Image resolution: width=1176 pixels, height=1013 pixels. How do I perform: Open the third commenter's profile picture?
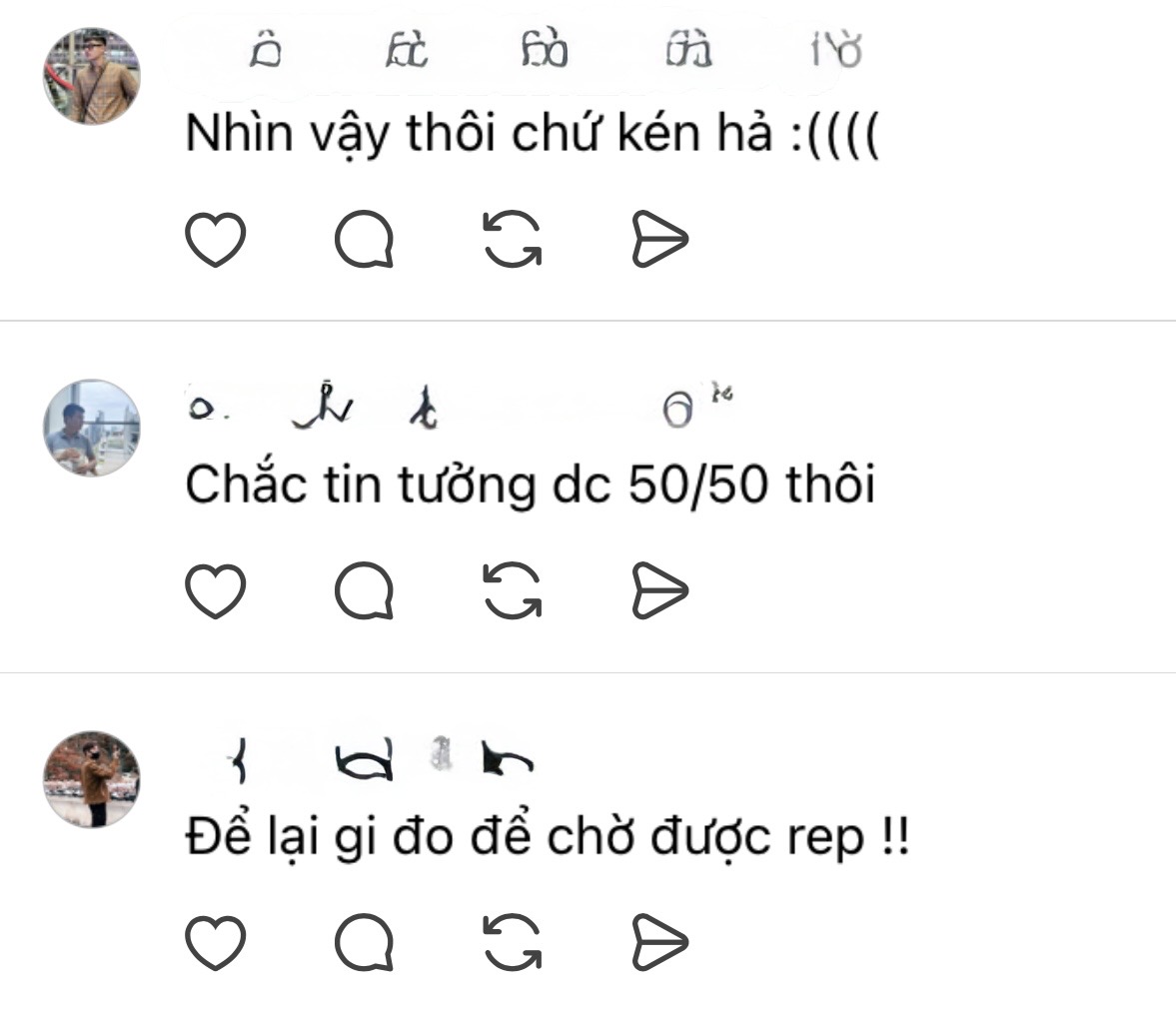pyautogui.click(x=92, y=779)
